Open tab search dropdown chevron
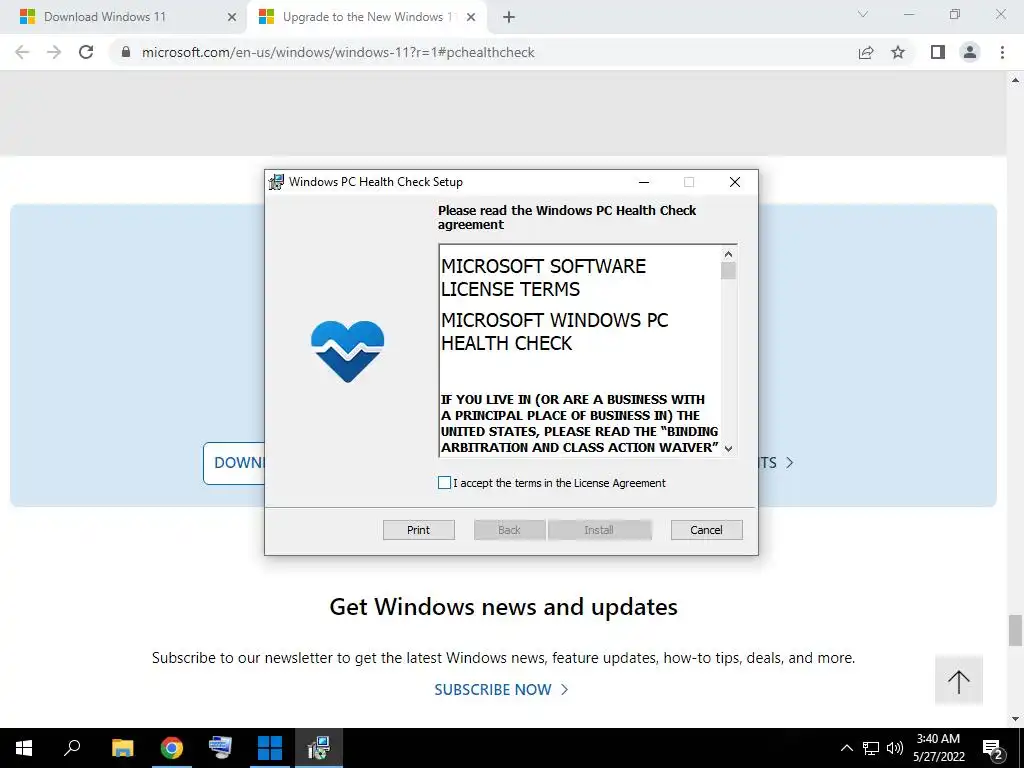The image size is (1024, 768). pyautogui.click(x=863, y=14)
